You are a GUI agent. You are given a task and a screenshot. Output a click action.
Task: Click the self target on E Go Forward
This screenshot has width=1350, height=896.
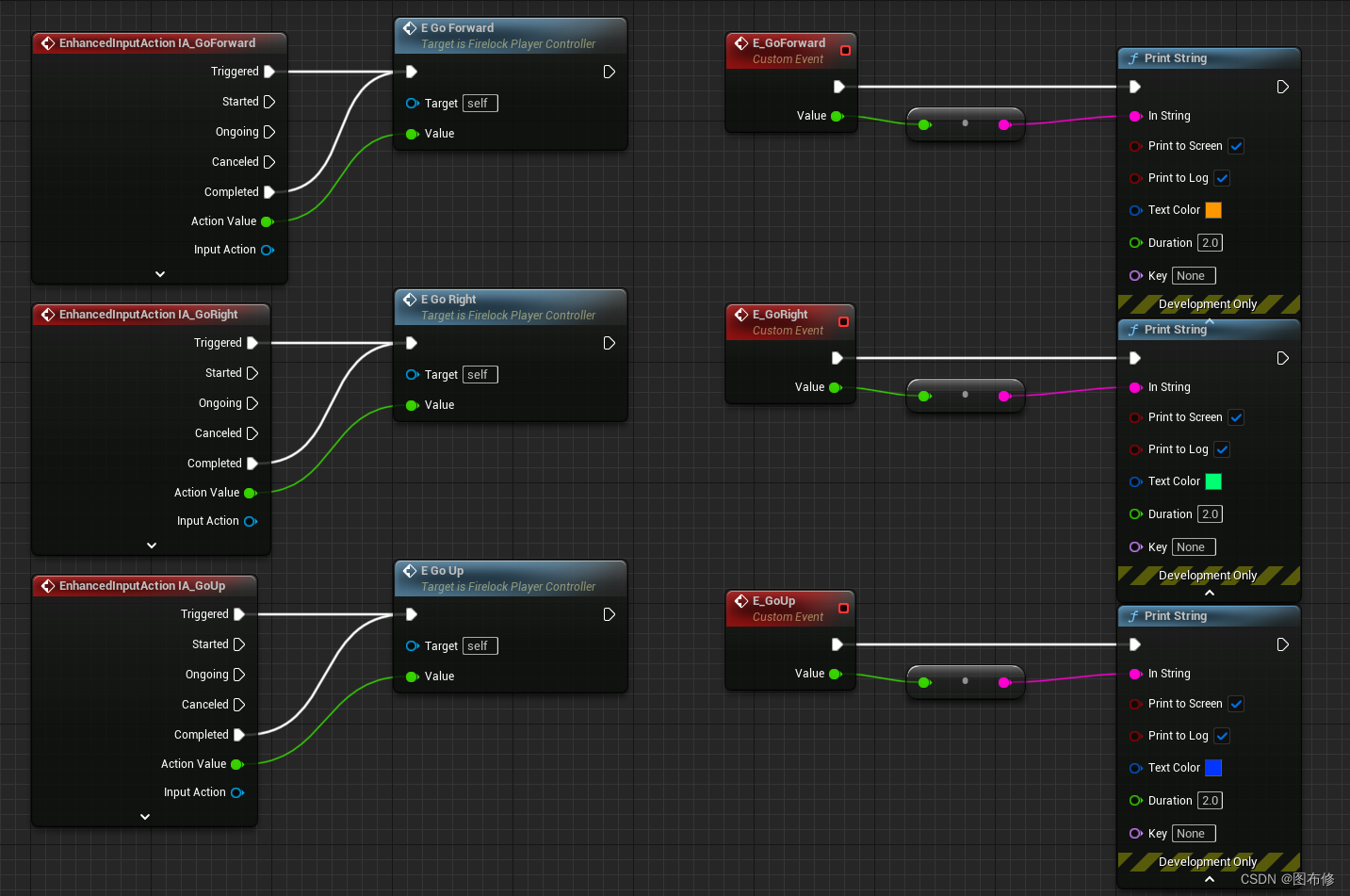pos(480,104)
